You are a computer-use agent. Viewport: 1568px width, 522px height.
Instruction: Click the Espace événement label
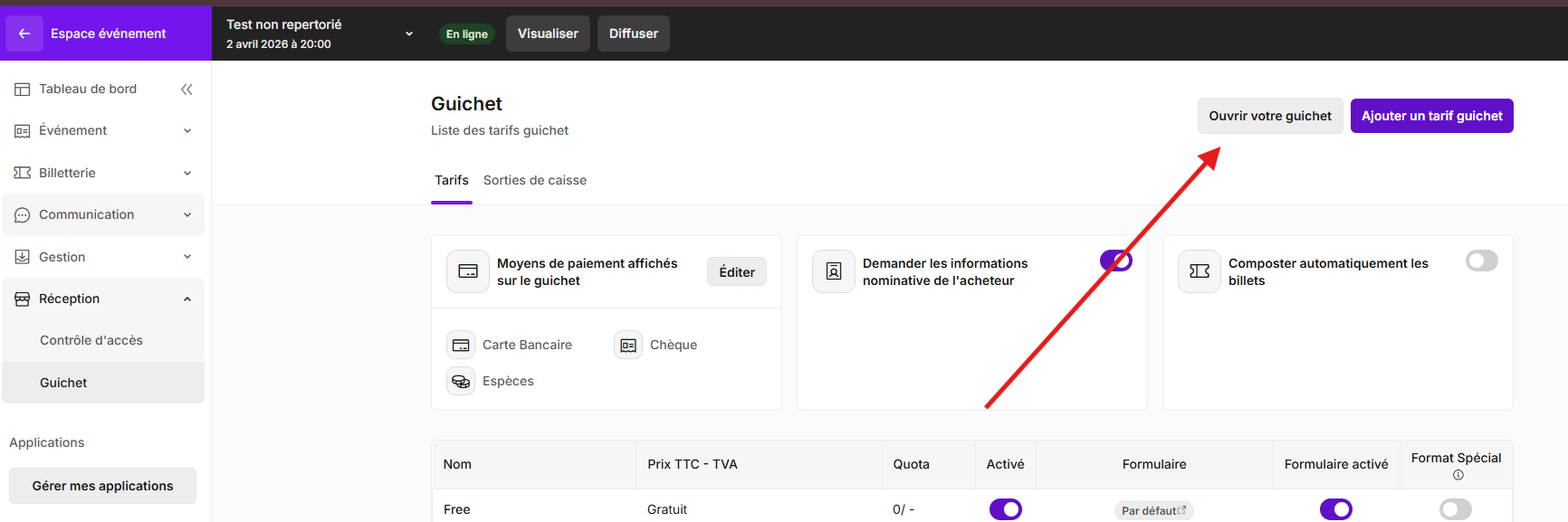(x=109, y=33)
